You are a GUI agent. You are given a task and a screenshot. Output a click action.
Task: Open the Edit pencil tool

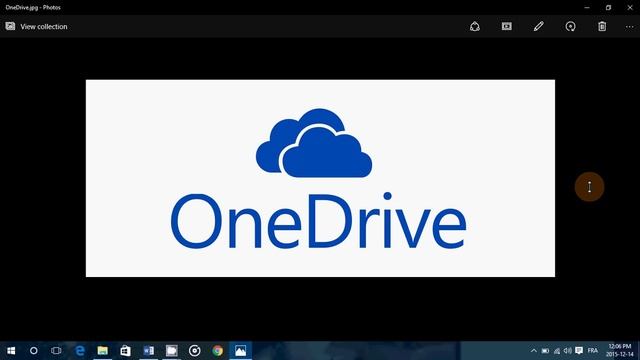538,27
